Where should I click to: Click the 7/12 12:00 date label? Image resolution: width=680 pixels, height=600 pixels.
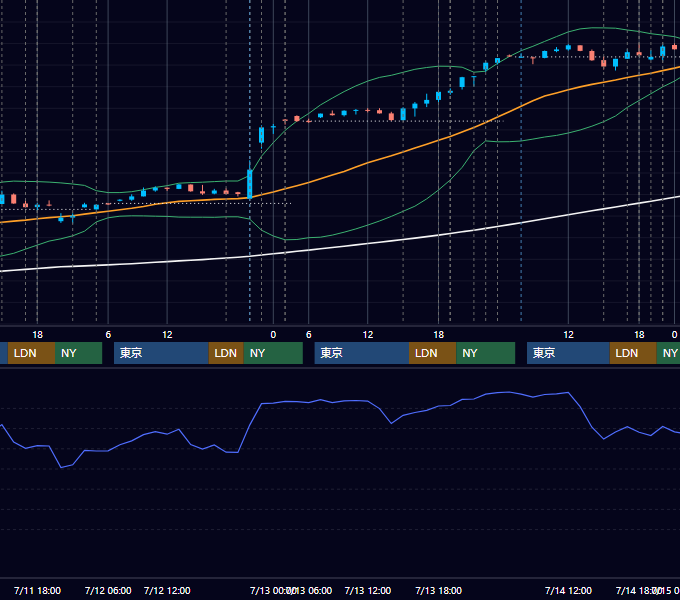(167, 590)
